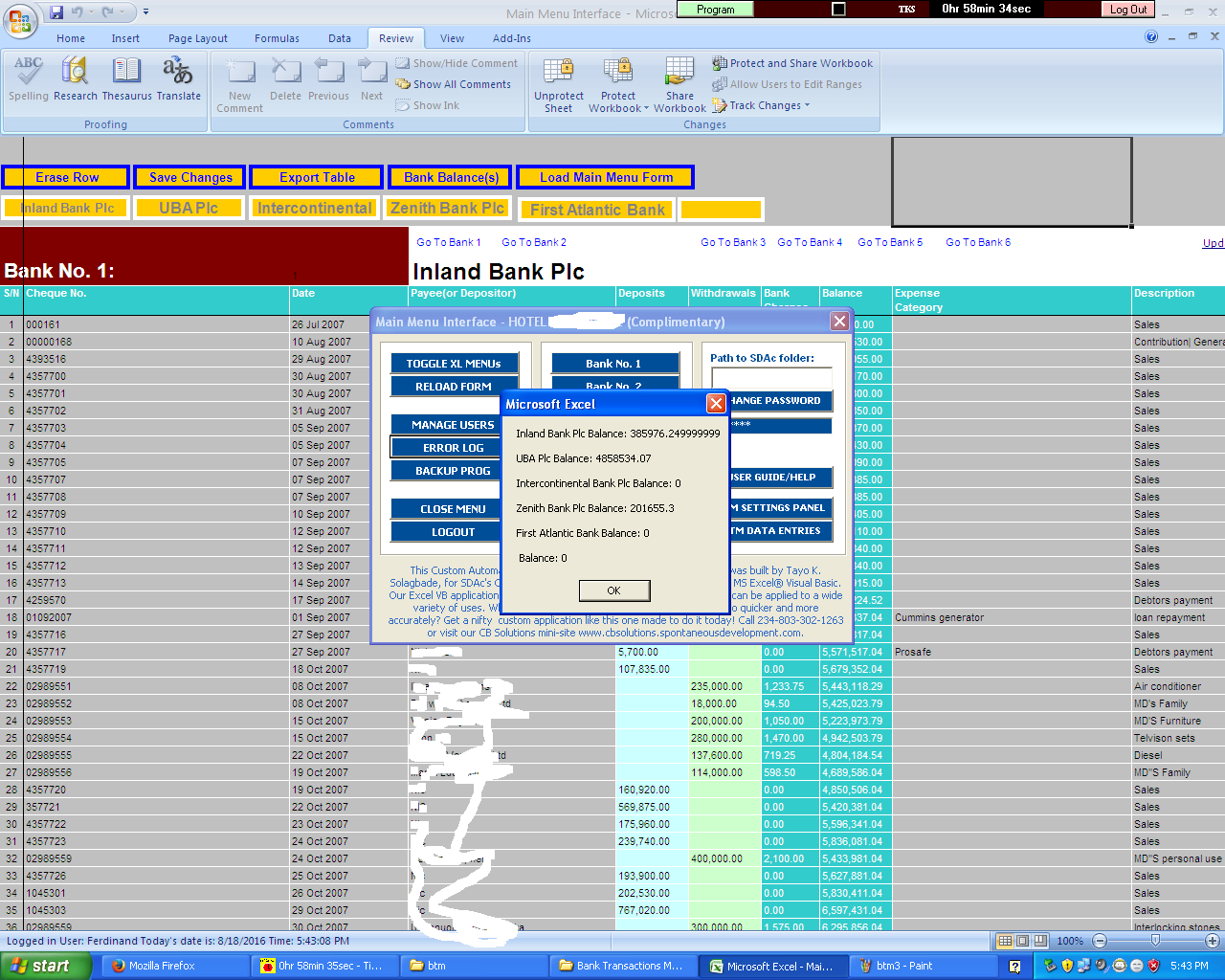Open the Data ribbon tab
Screen dimensions: 1225x980
point(340,38)
